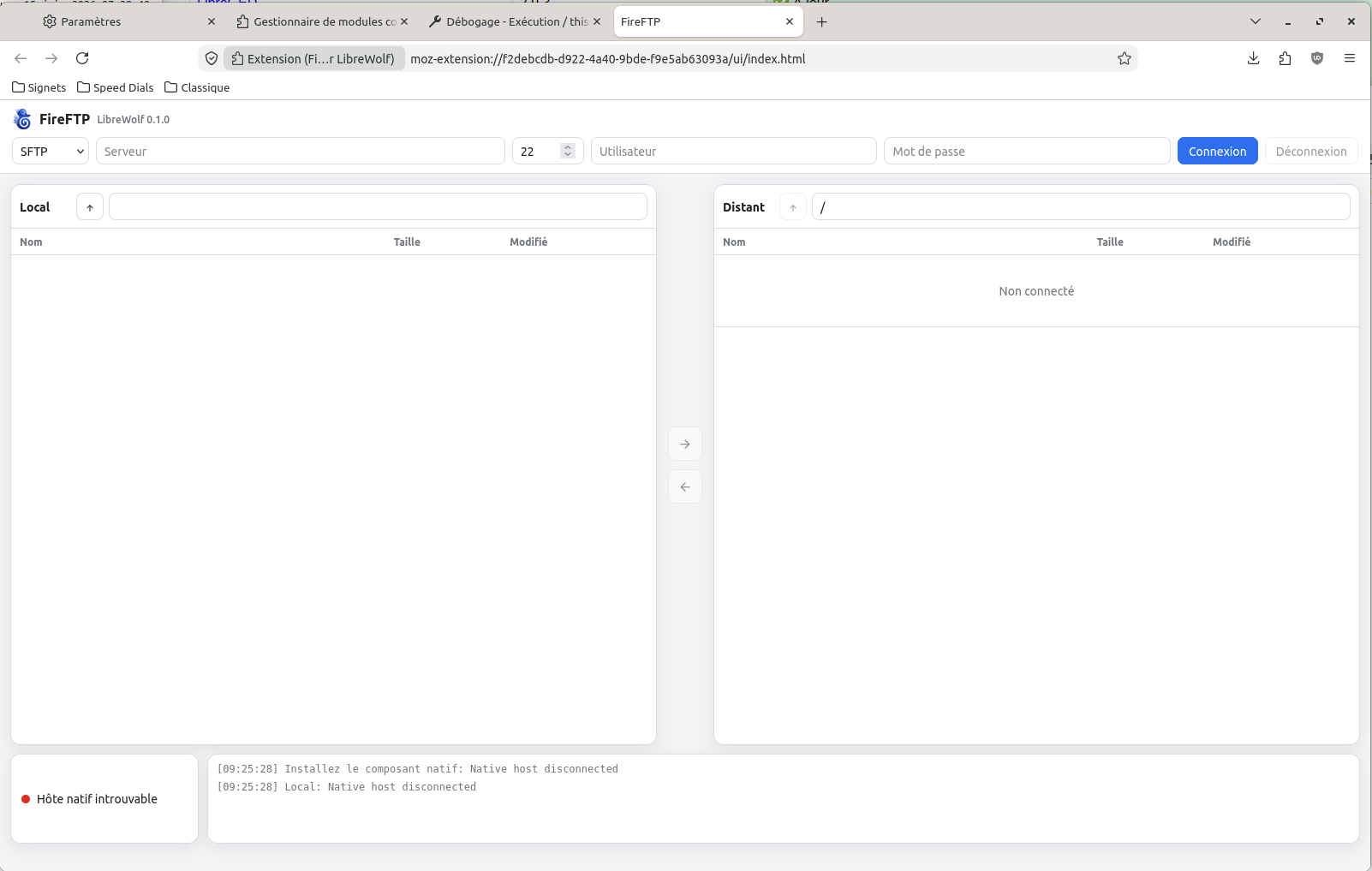Screen dimensions: 1372x871
Task: Click the left arrow download button
Action: (x=685, y=486)
